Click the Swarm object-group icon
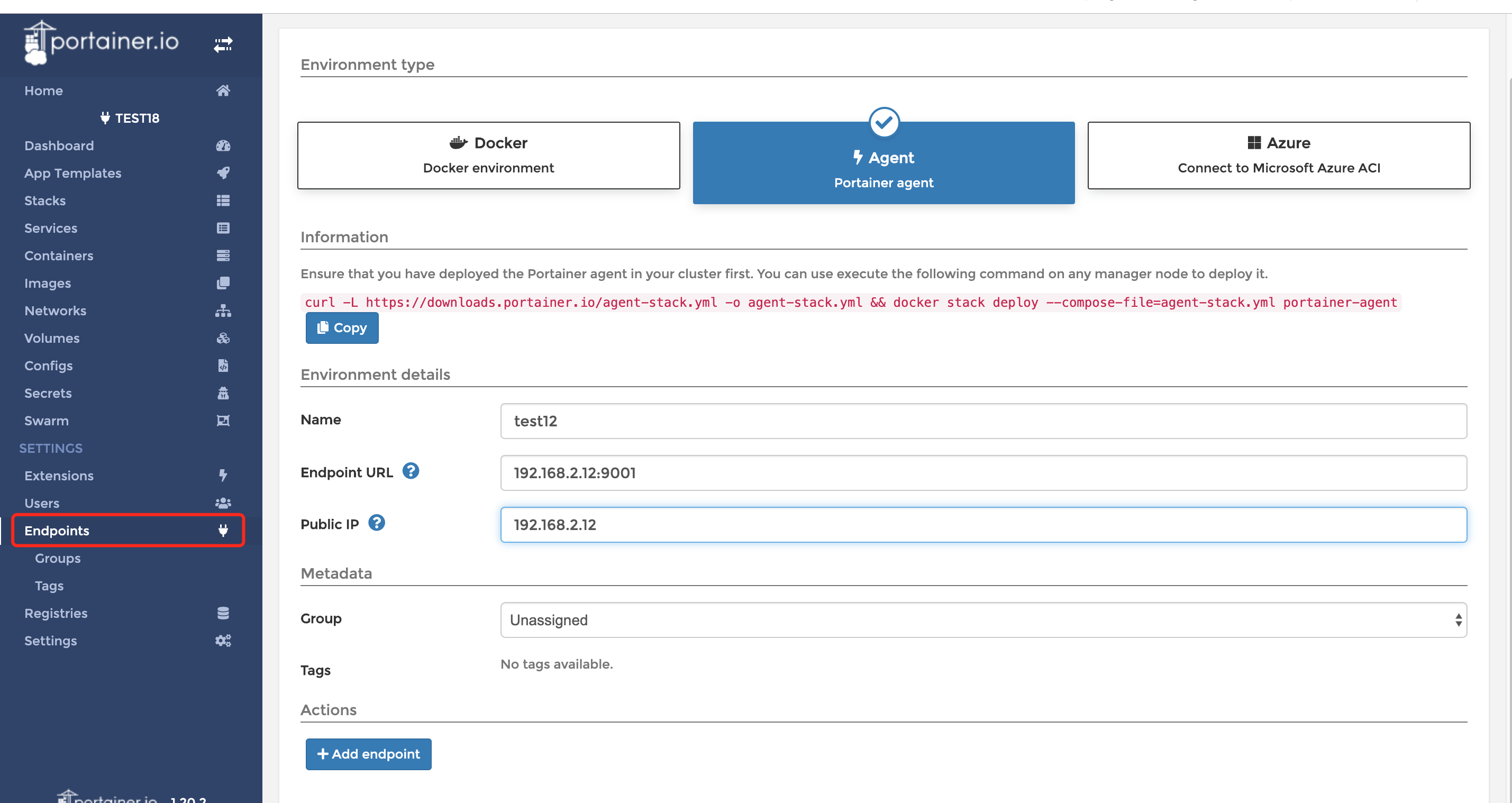This screenshot has height=803, width=1512. pyautogui.click(x=223, y=421)
